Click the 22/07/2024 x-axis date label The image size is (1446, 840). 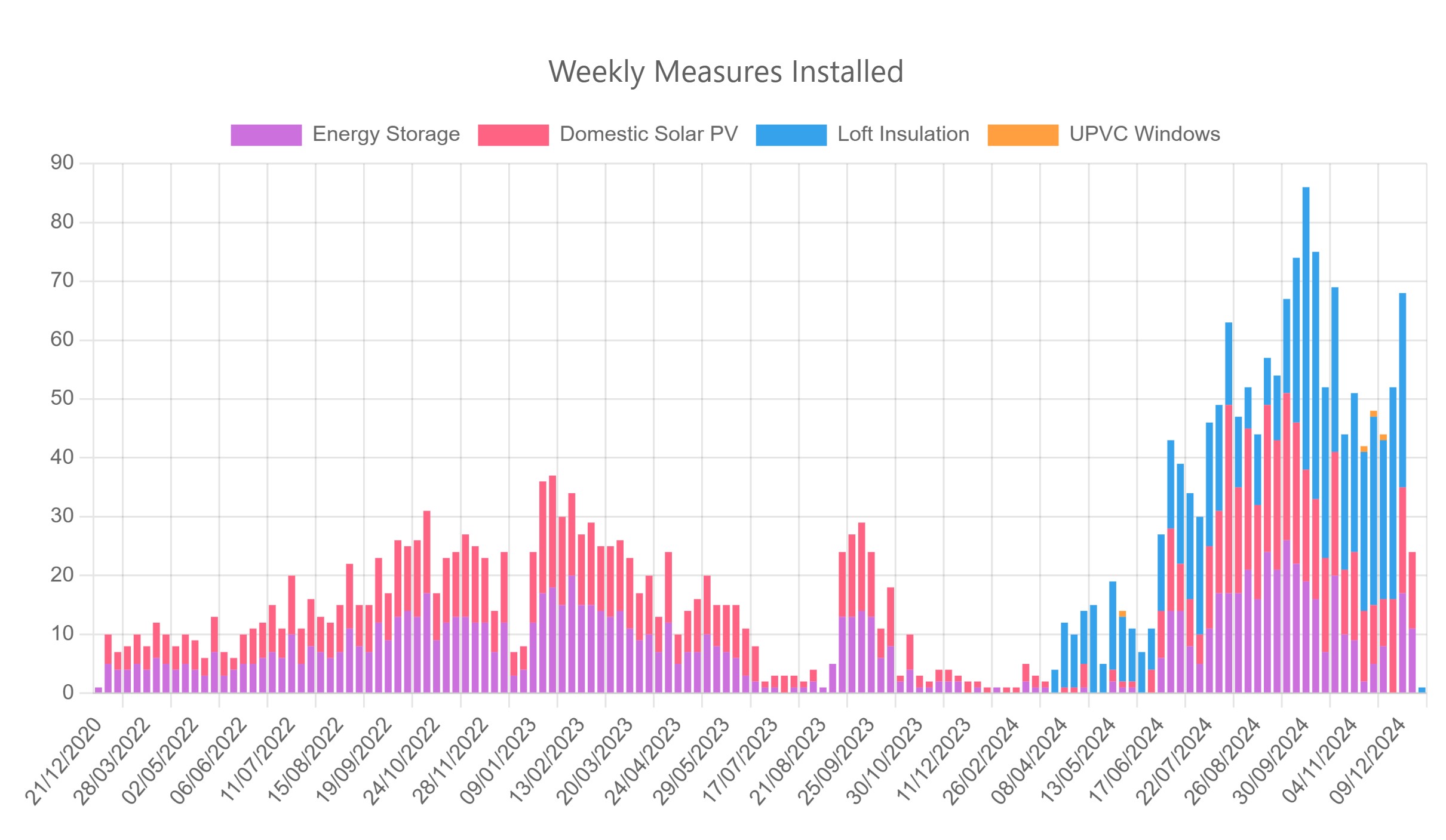click(x=1175, y=761)
